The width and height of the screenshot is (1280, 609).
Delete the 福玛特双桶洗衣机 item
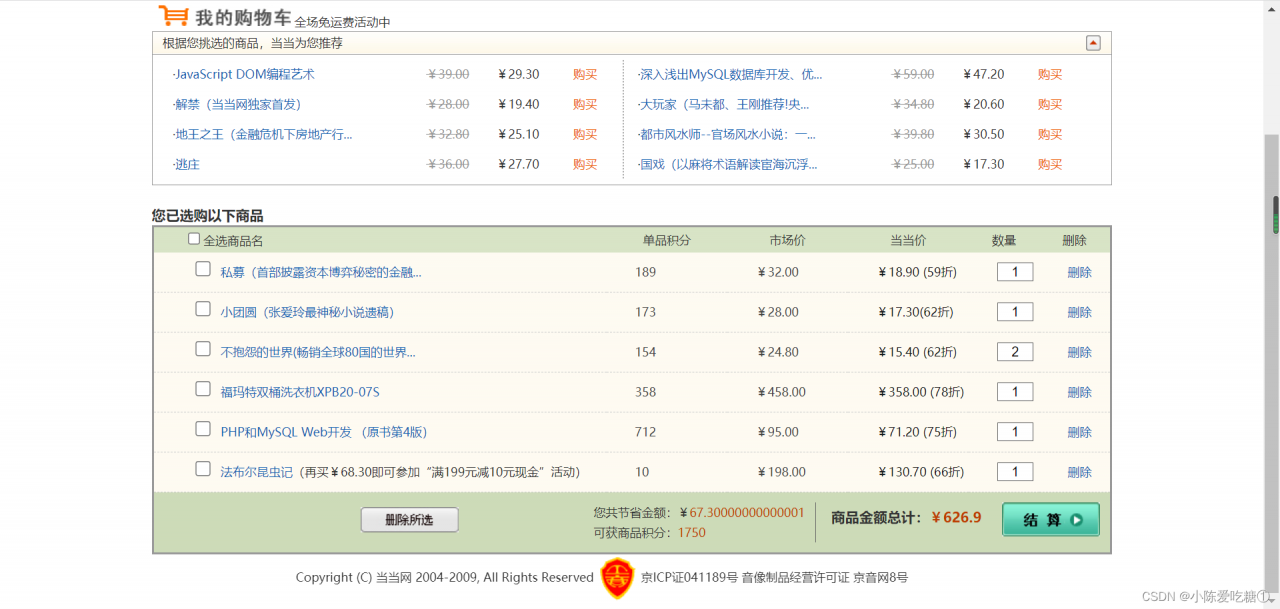click(1079, 392)
